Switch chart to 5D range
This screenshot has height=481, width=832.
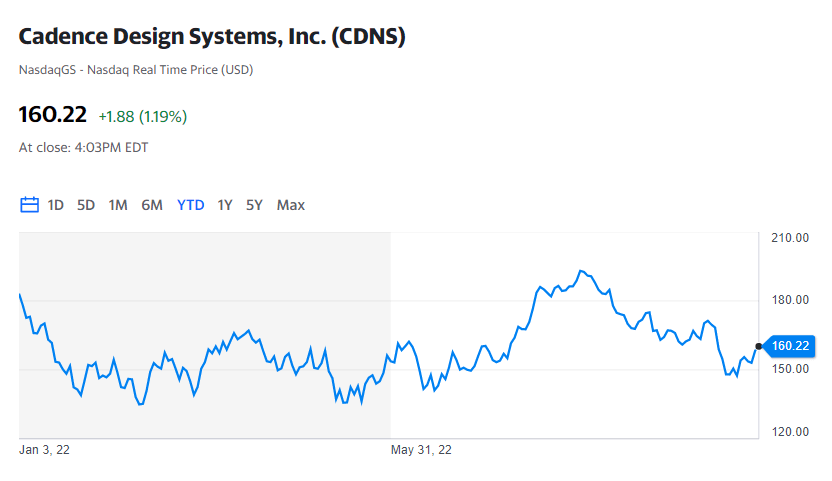(86, 205)
